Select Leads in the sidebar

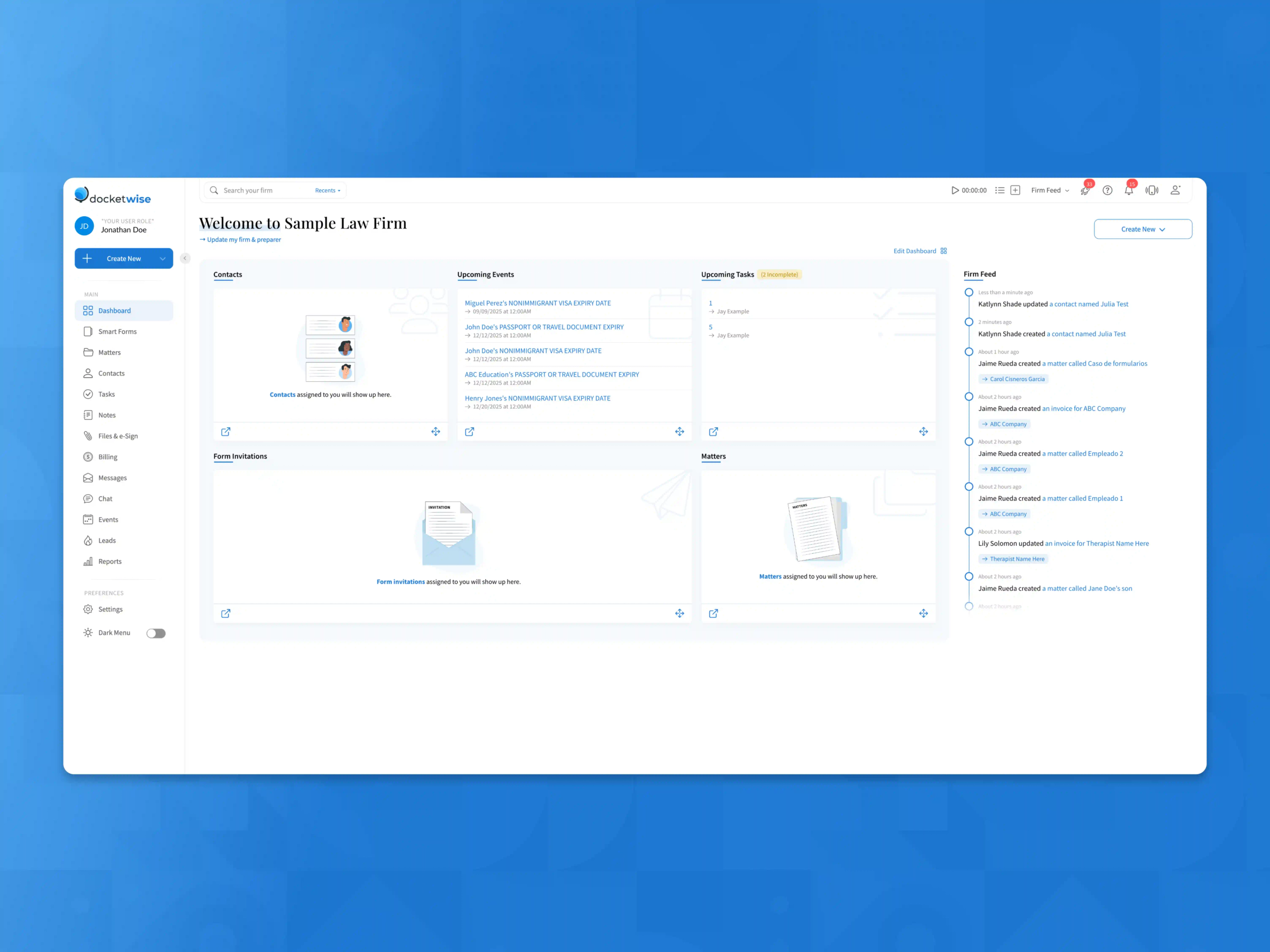pyautogui.click(x=107, y=540)
